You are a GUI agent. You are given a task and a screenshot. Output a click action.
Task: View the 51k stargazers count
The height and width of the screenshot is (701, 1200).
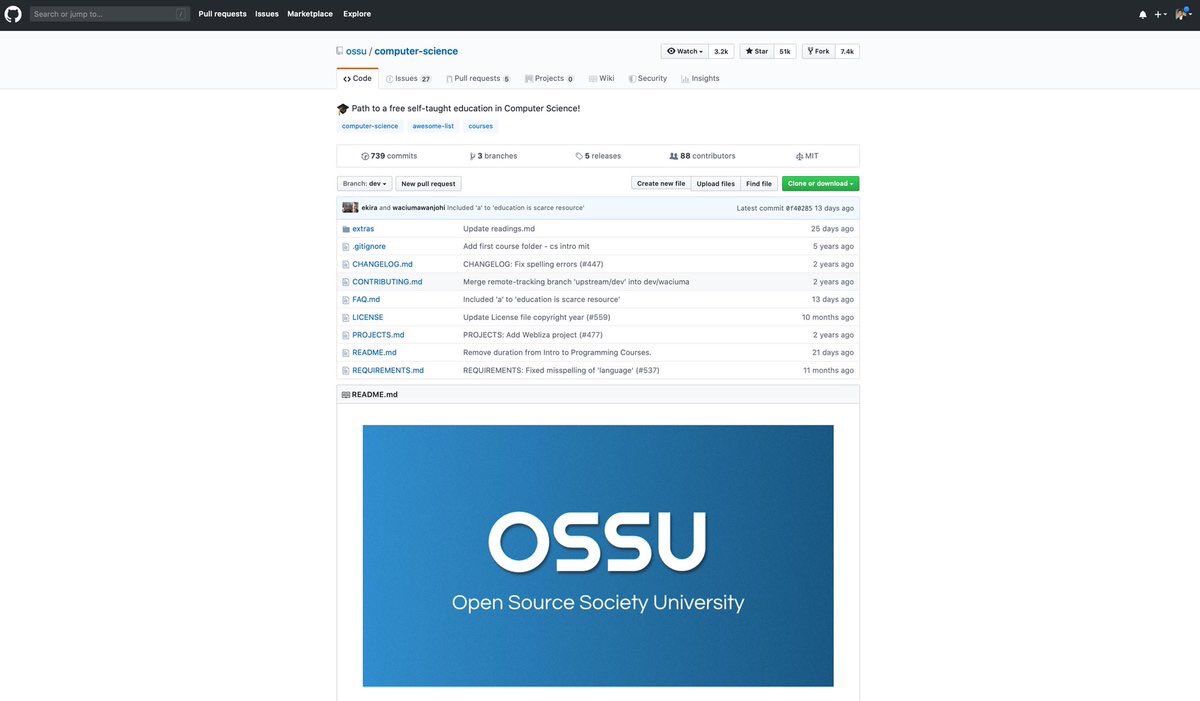[785, 51]
